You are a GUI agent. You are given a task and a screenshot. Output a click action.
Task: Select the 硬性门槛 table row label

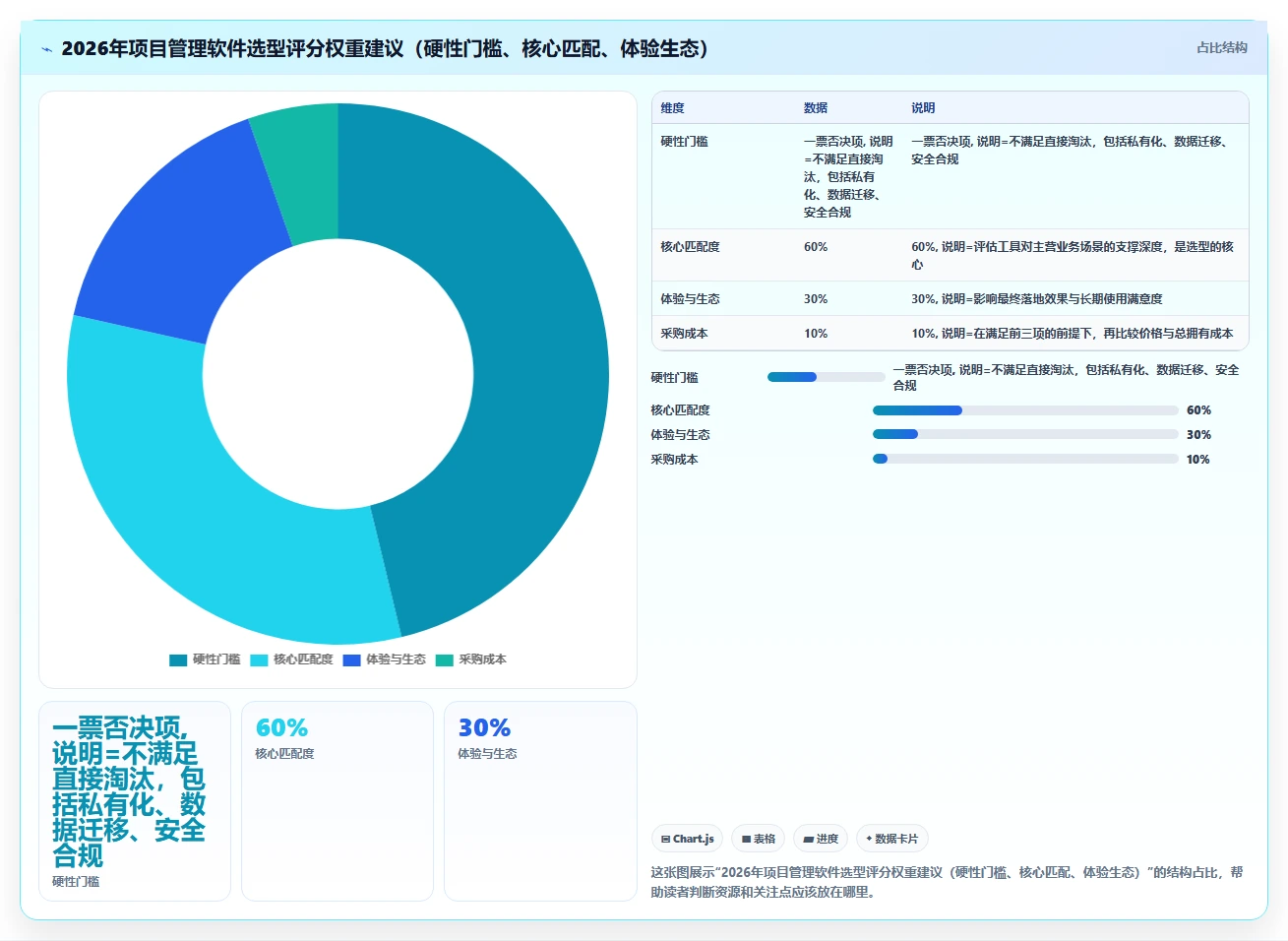tap(684, 142)
